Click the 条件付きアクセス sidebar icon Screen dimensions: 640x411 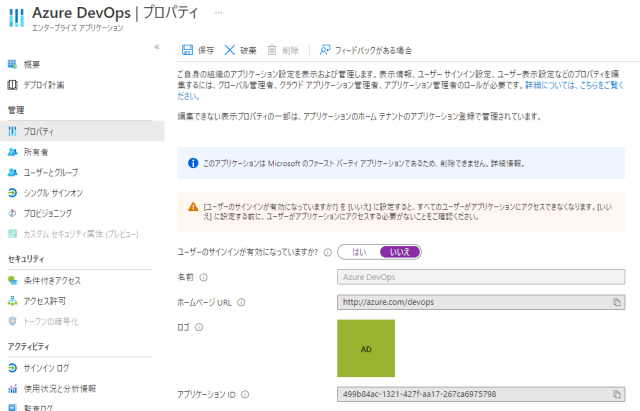click(12, 280)
